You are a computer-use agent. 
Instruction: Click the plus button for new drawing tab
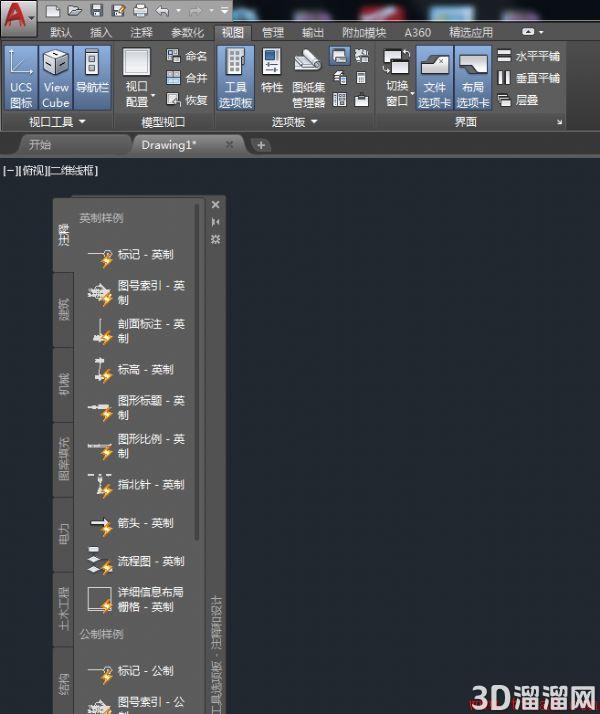pyautogui.click(x=261, y=145)
